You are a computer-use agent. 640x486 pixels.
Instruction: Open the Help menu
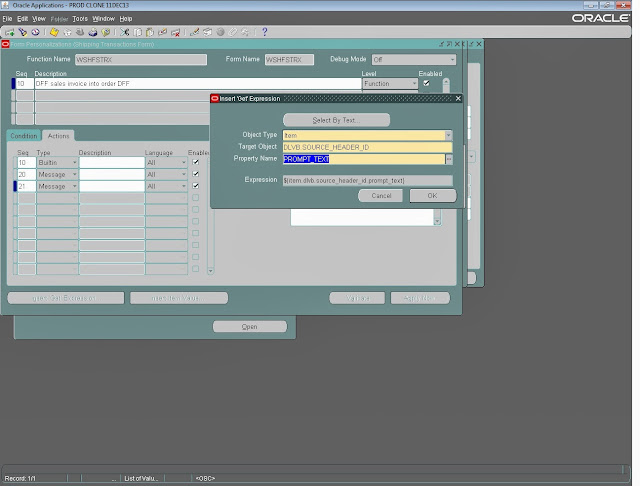coord(126,19)
